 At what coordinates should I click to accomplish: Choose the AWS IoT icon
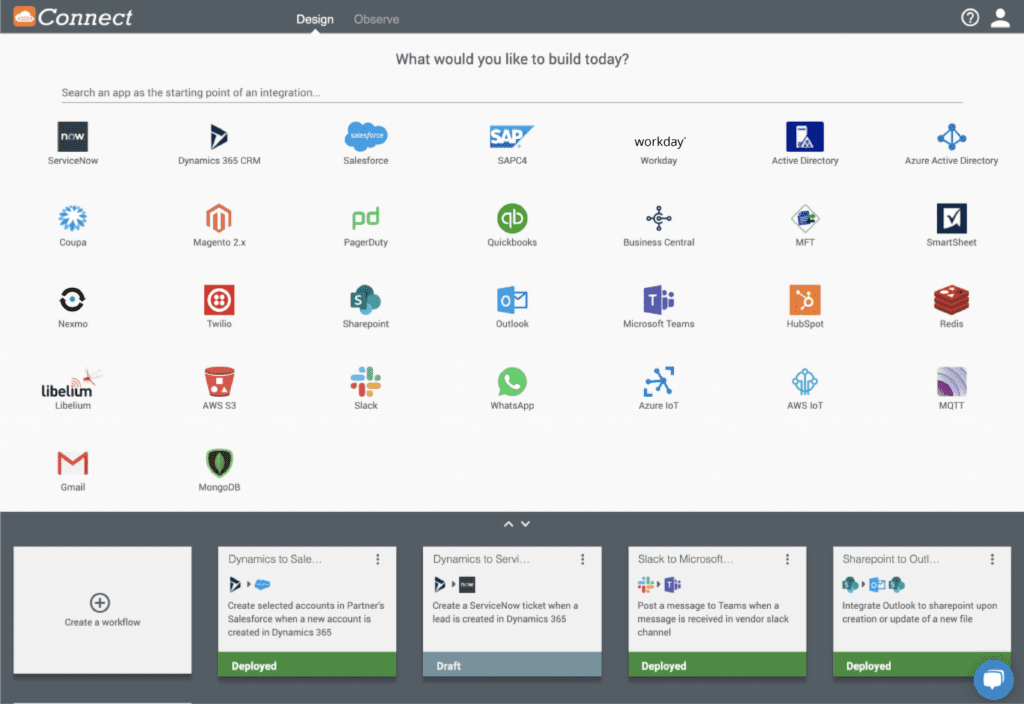click(805, 381)
